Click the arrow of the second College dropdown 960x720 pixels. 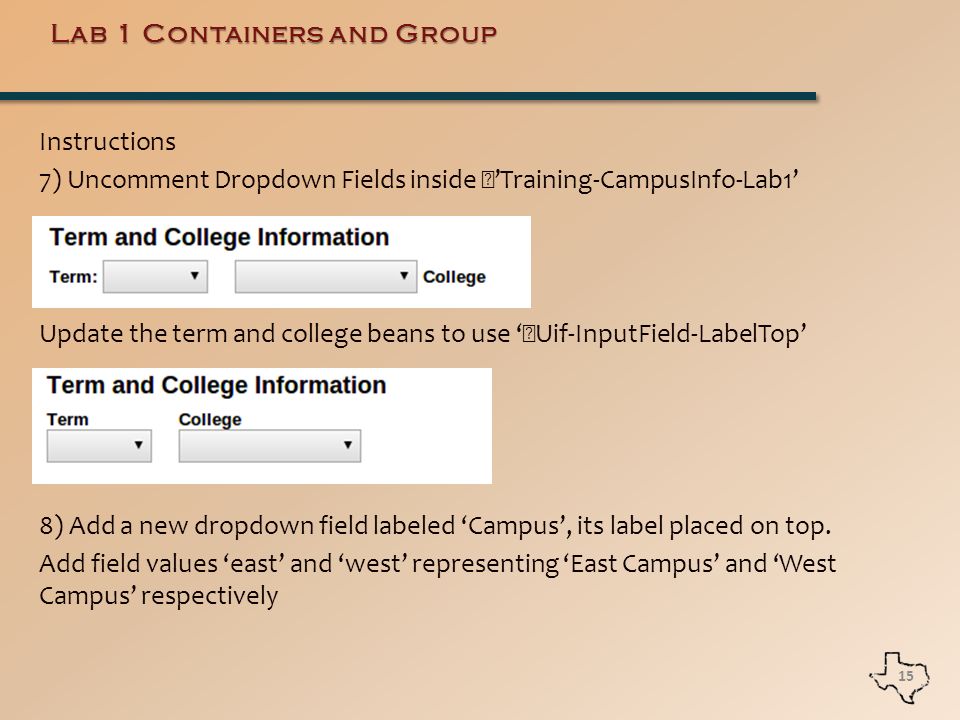tap(348, 445)
